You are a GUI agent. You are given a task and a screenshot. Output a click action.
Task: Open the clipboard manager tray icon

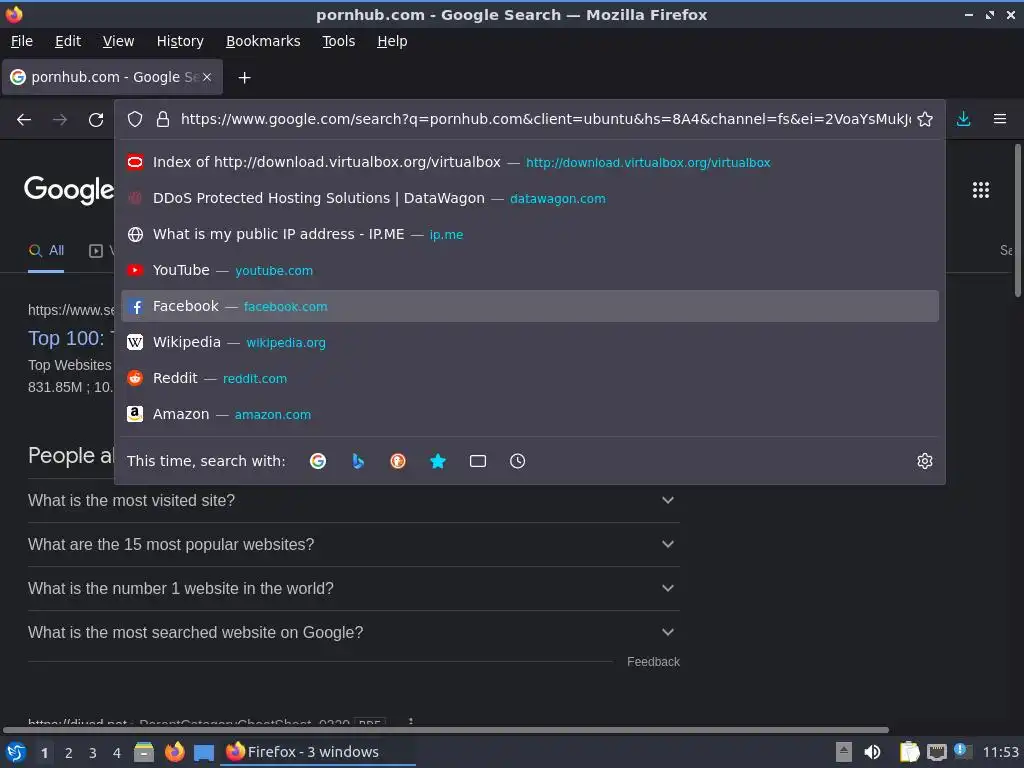(909, 752)
